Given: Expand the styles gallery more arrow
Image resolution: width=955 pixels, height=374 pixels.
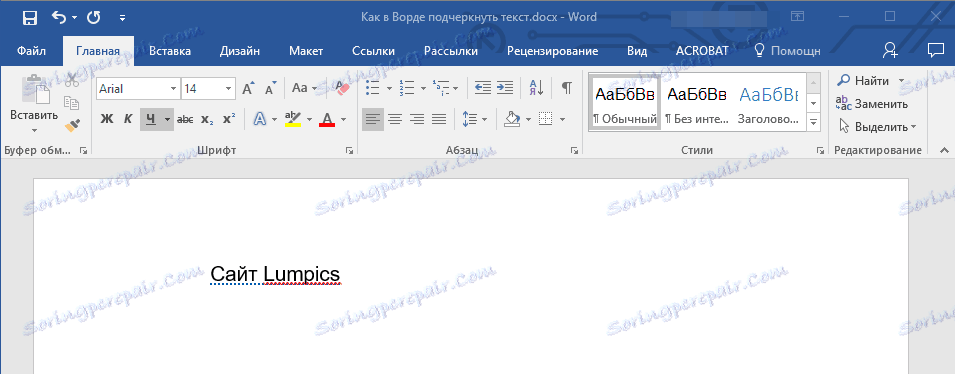Looking at the screenshot, I should [813, 122].
